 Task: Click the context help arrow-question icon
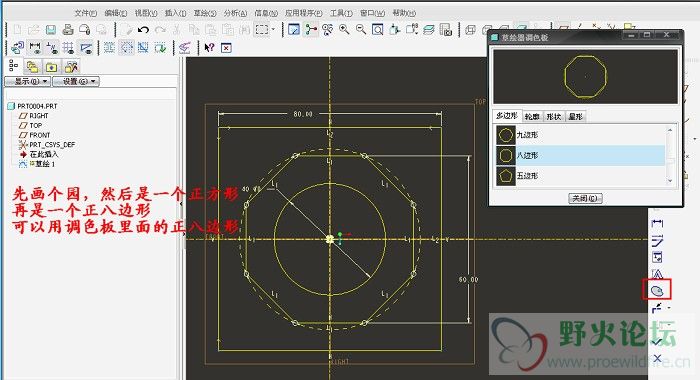tap(209, 47)
